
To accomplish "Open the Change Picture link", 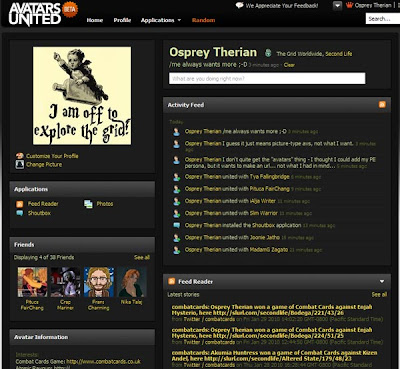I will pos(44,164).
